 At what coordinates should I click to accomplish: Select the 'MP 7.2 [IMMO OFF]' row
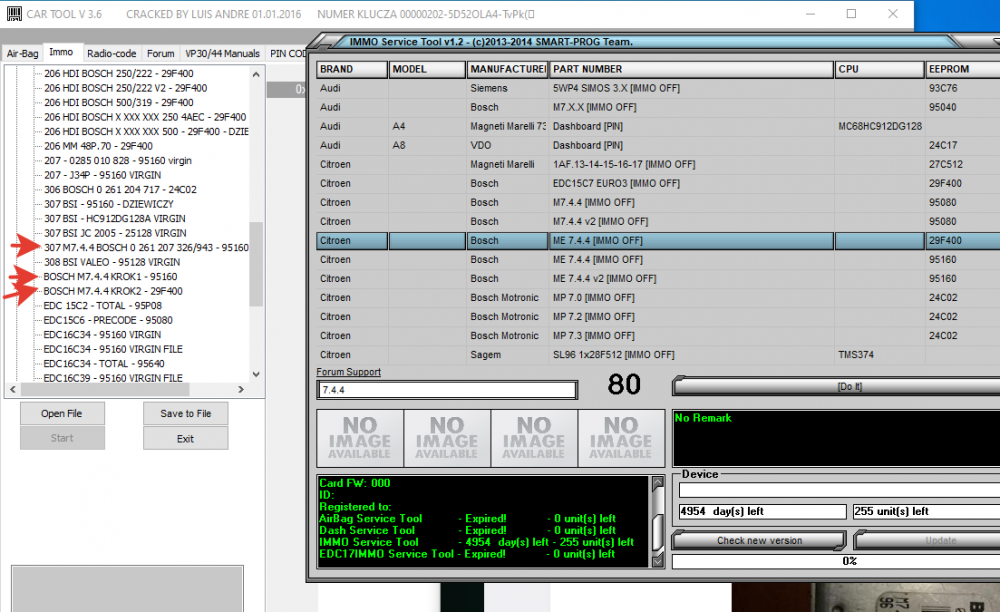pyautogui.click(x=658, y=317)
